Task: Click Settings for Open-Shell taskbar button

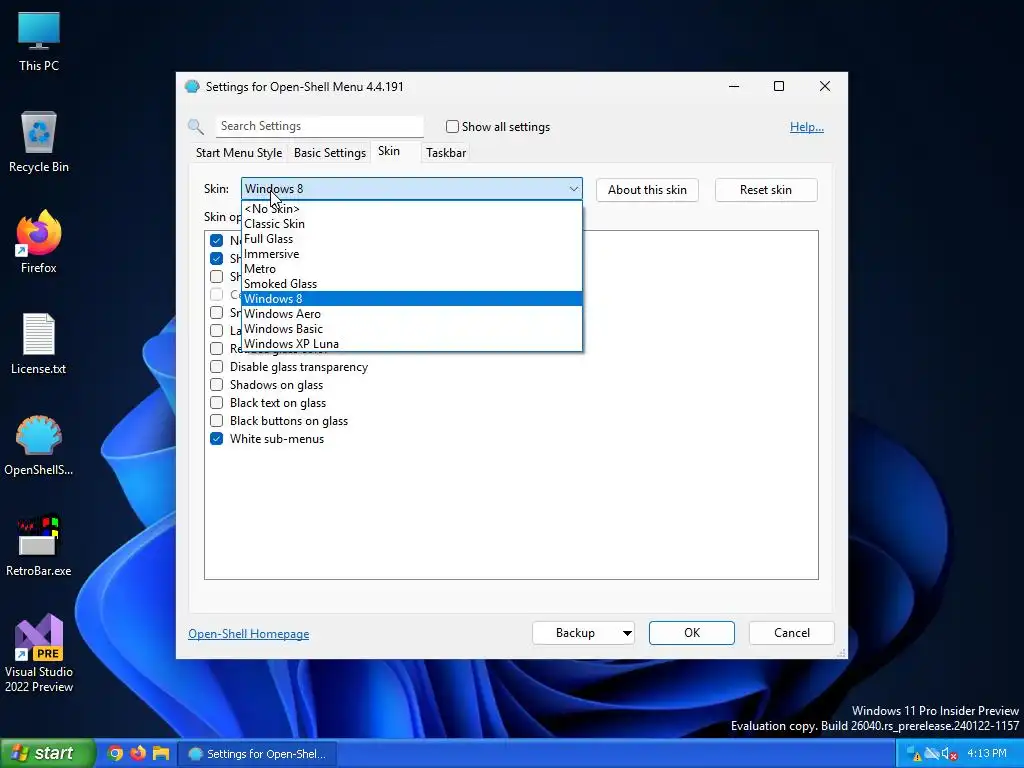Action: tap(257, 754)
